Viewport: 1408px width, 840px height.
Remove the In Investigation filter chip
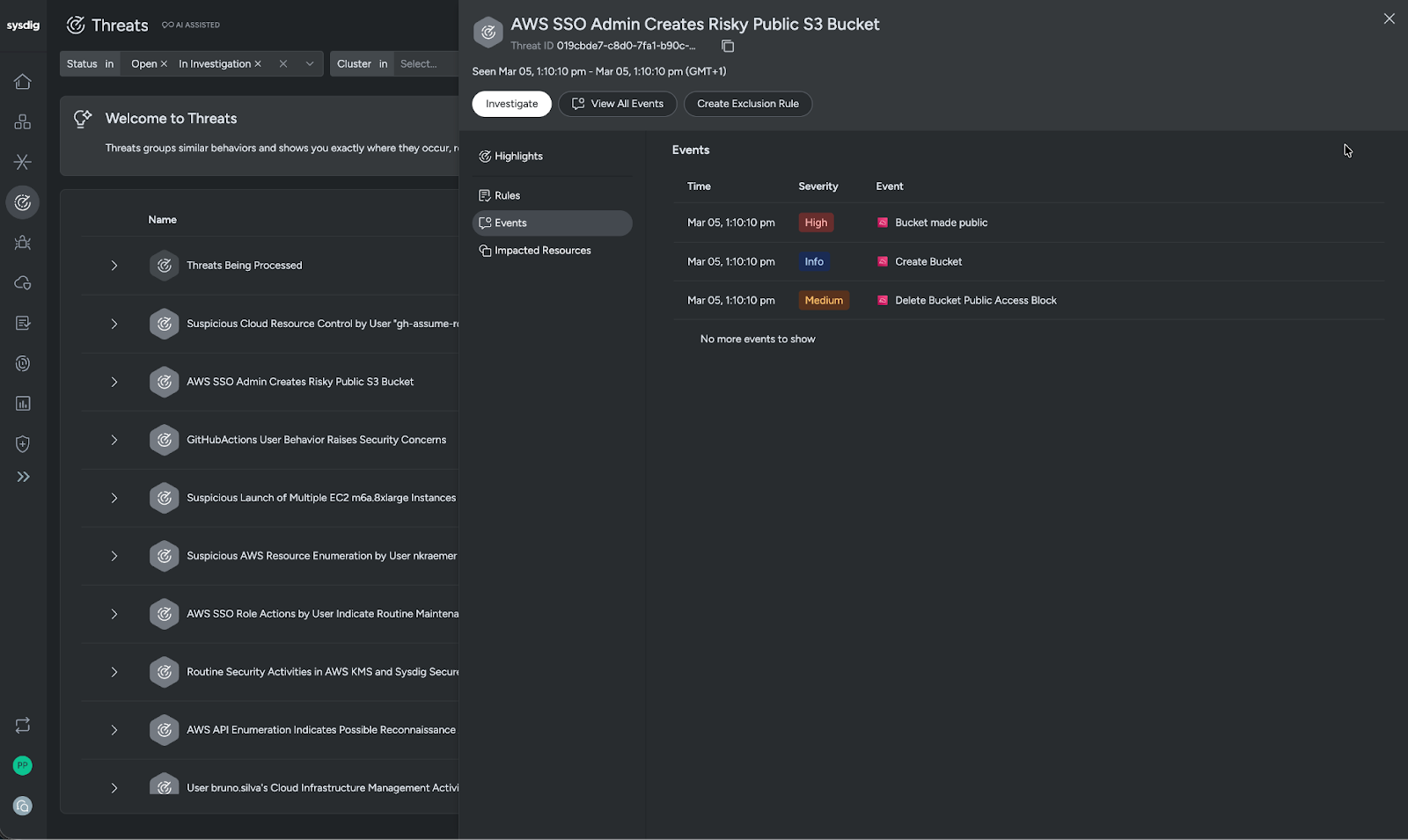click(258, 64)
